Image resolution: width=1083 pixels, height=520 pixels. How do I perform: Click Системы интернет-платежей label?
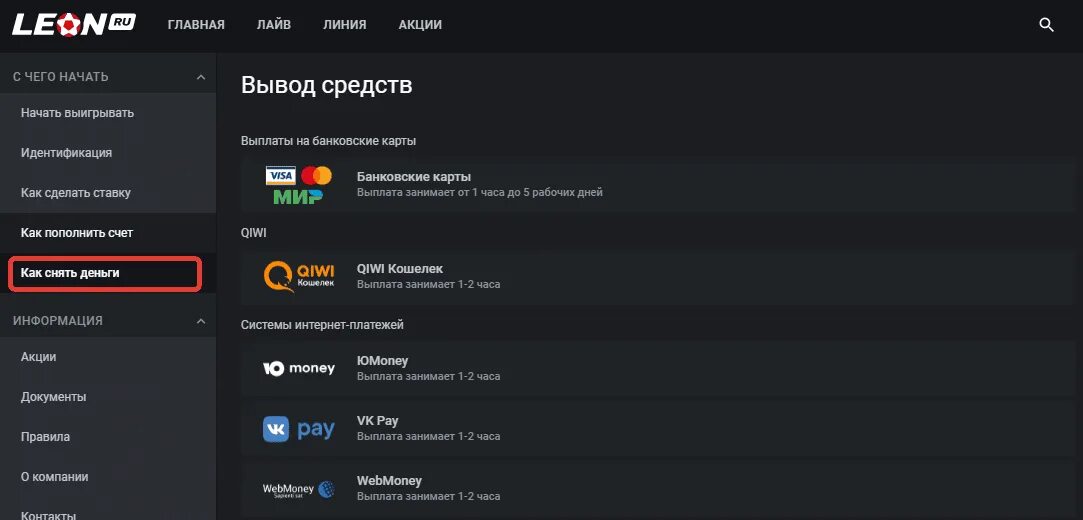323,325
